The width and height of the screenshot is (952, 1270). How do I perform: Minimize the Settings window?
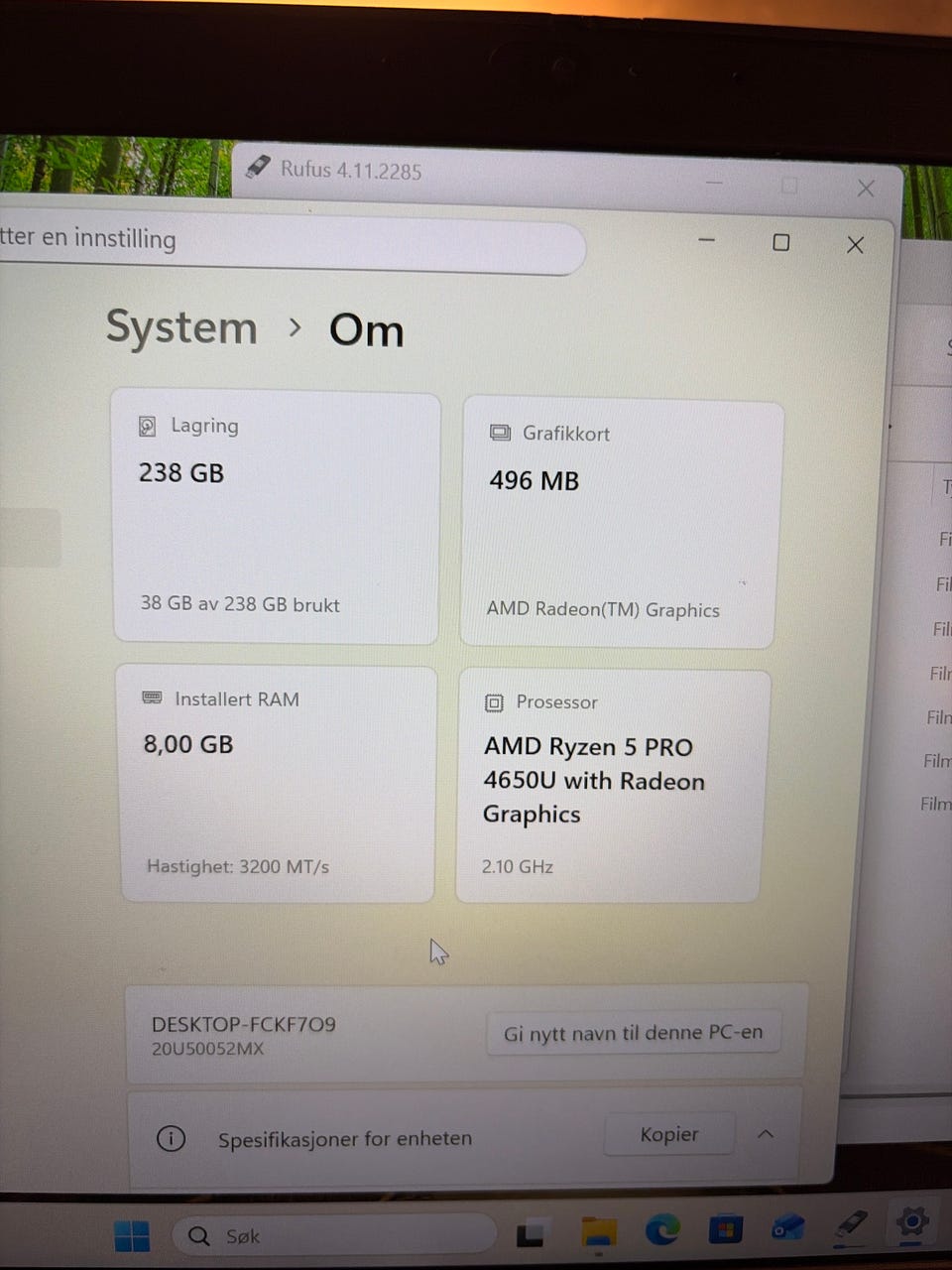pyautogui.click(x=707, y=241)
